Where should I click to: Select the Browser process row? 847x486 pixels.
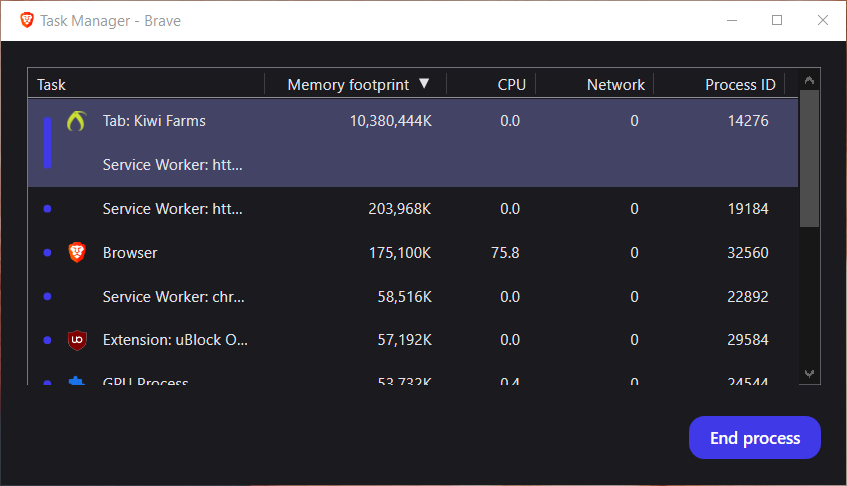pyautogui.click(x=413, y=252)
